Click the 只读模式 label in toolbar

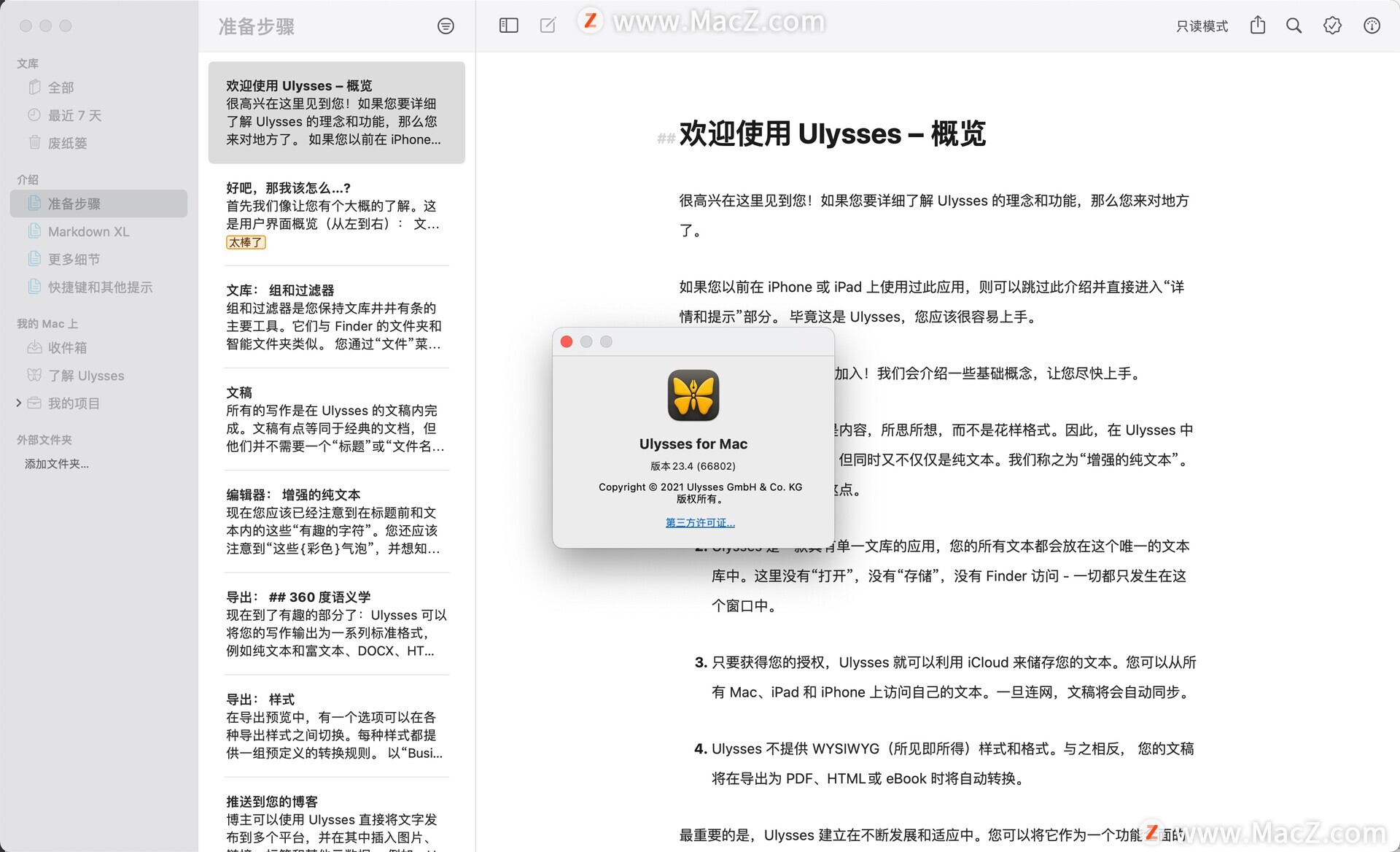coord(1202,26)
